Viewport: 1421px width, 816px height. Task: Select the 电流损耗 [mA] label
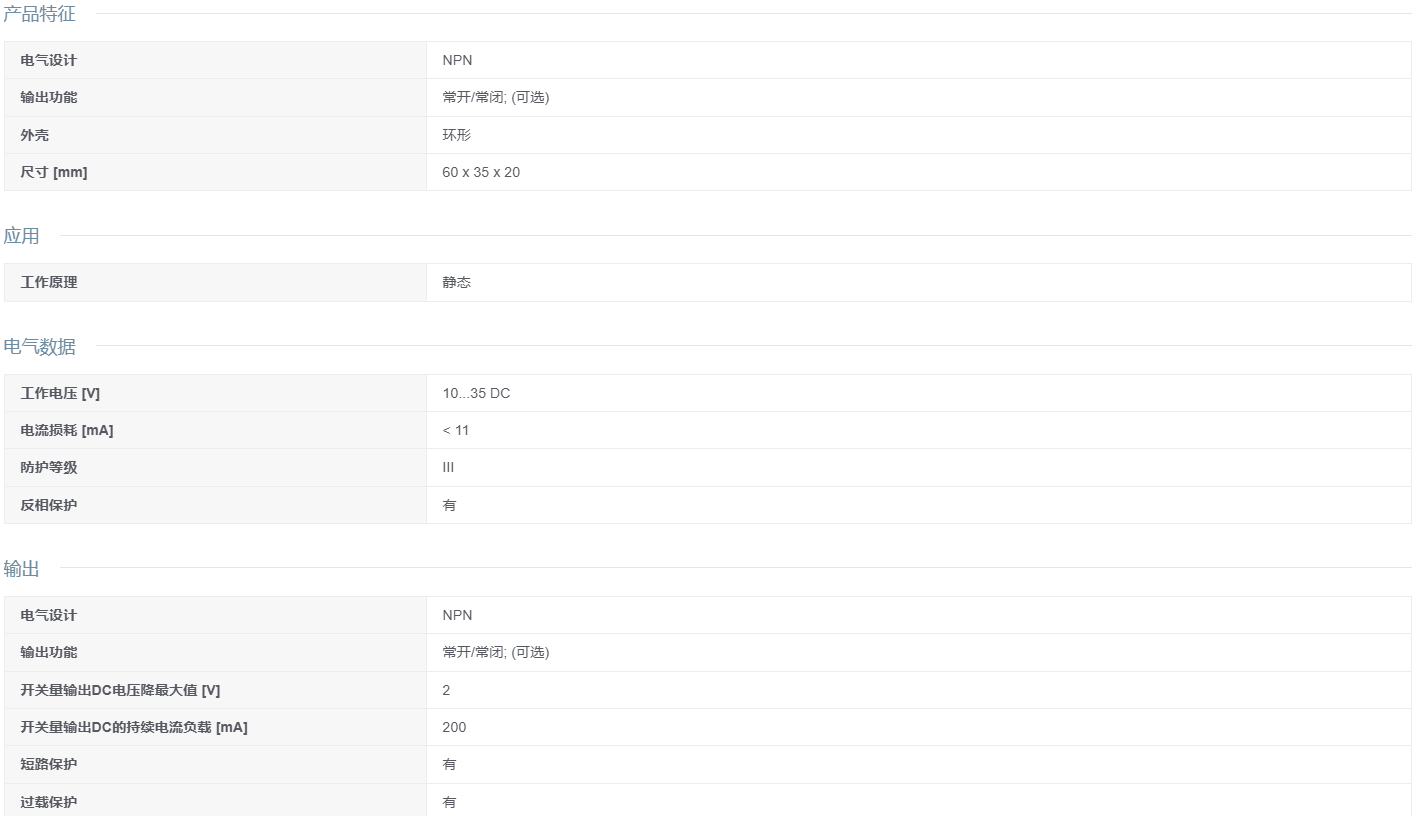(x=66, y=430)
